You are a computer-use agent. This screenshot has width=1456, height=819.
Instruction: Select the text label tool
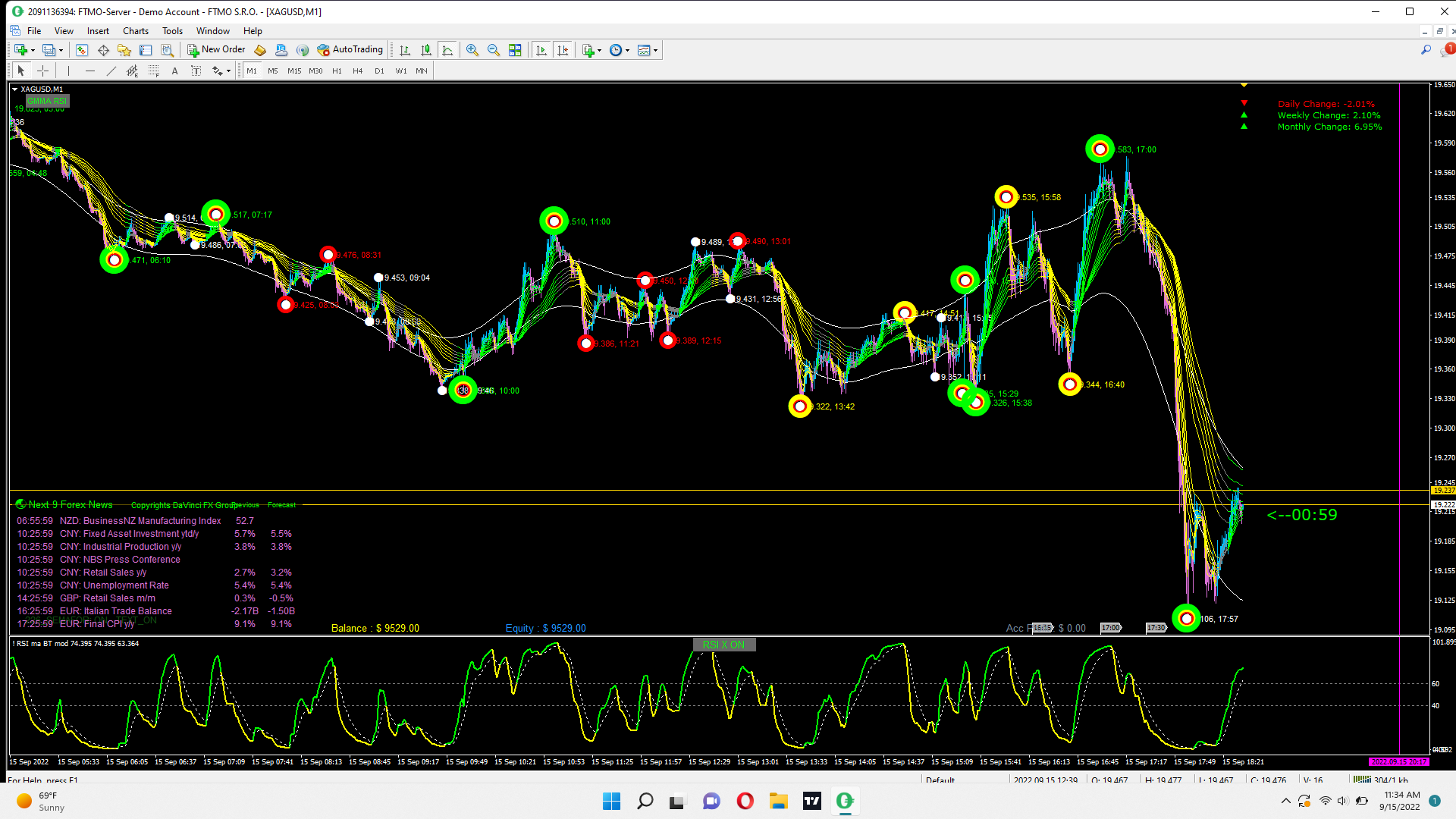196,71
